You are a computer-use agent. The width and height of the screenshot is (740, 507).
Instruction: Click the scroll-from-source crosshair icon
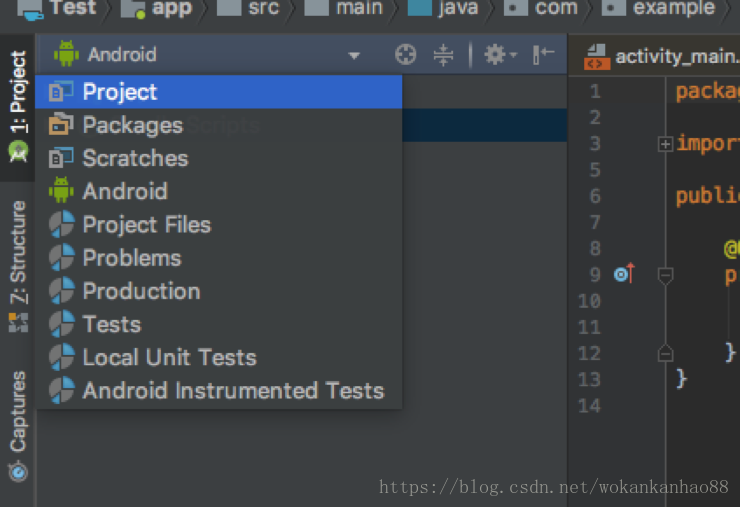tap(405, 55)
